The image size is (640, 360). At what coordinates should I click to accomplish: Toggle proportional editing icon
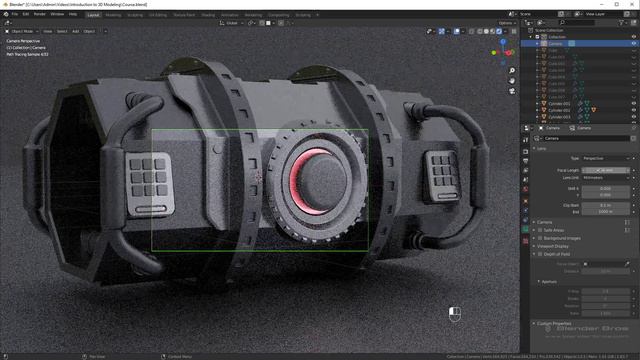click(281, 23)
